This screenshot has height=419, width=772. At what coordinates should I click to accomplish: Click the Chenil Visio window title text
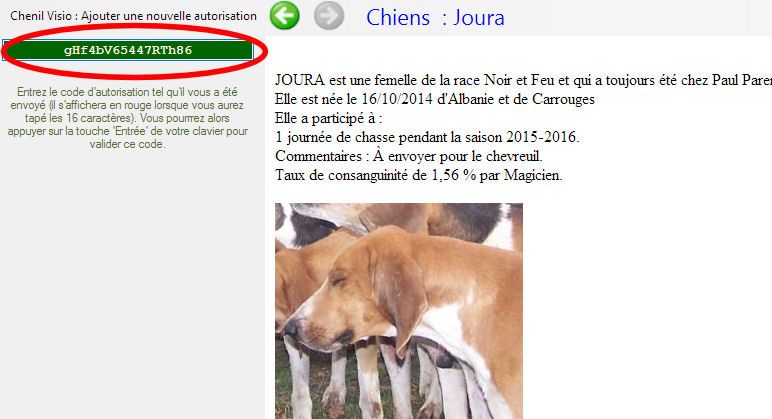tap(133, 16)
